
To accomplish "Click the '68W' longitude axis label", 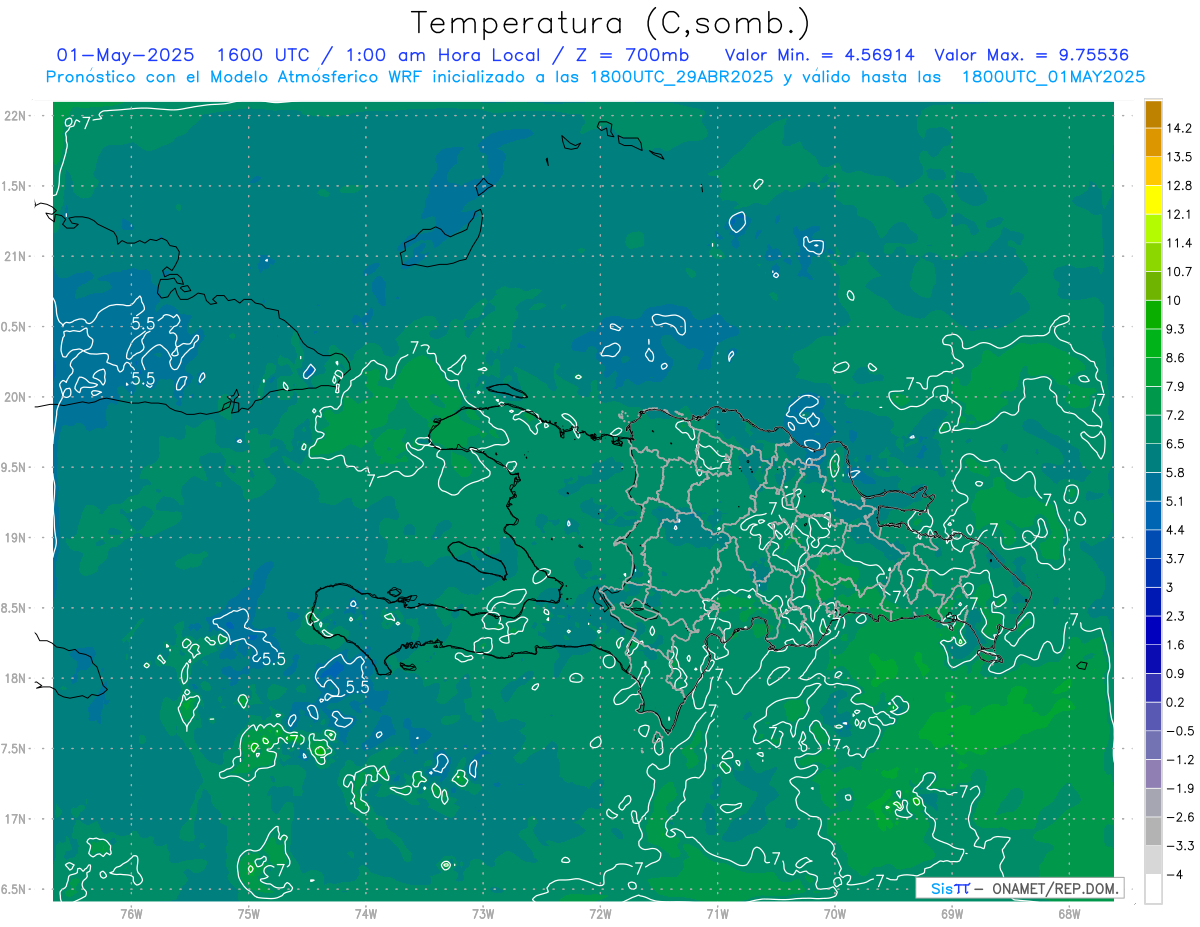I will [x=1069, y=913].
